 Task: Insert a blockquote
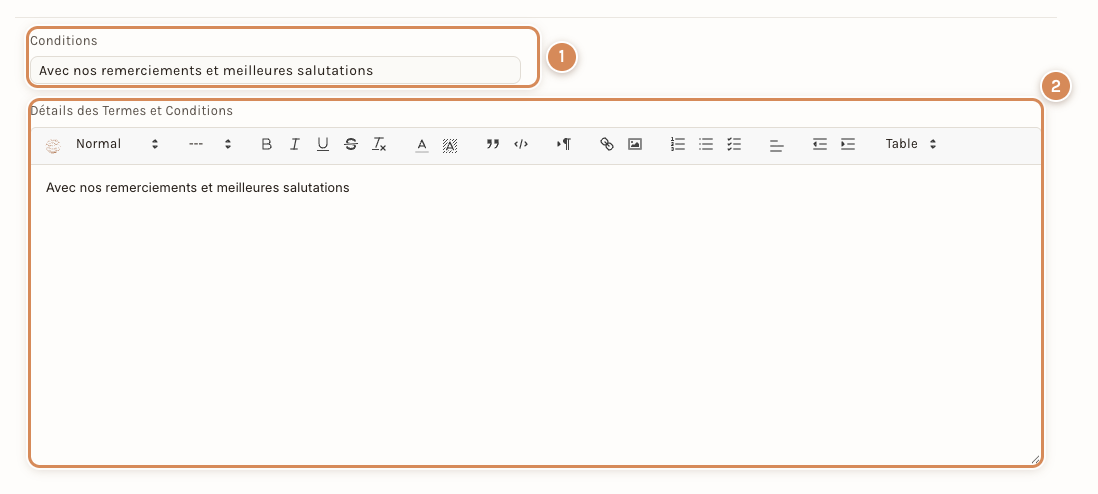point(493,144)
